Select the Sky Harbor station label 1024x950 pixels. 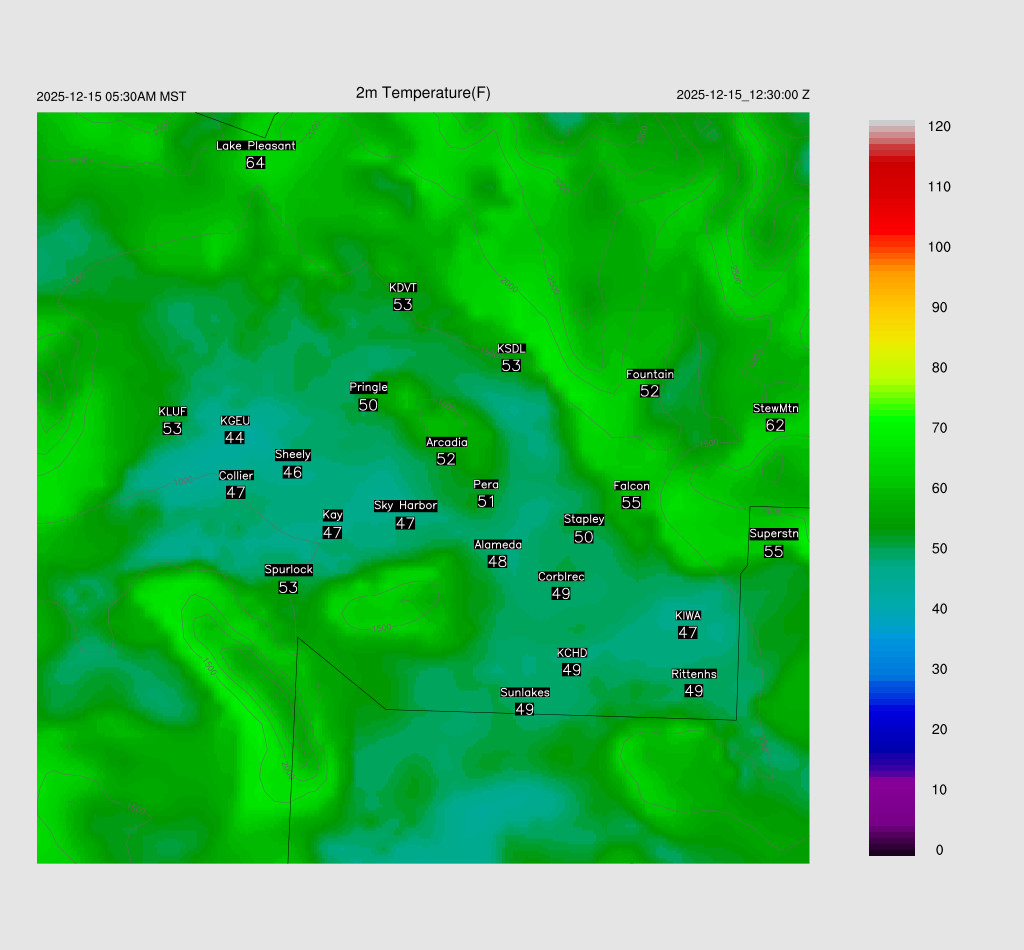coord(405,506)
